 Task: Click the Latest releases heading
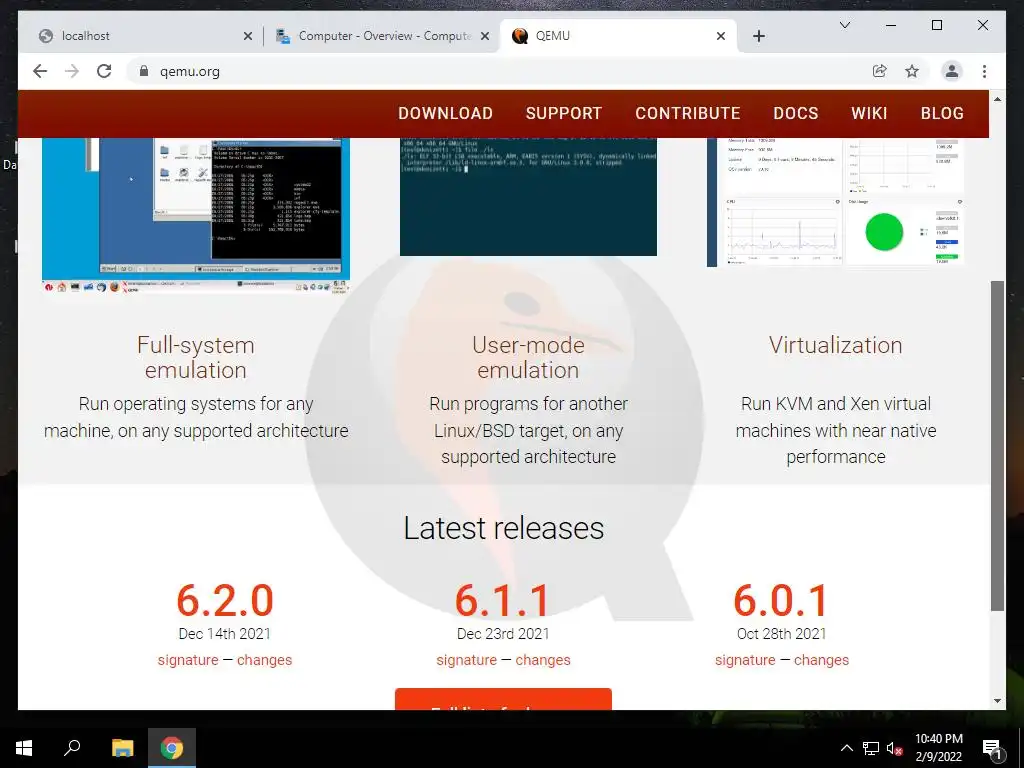click(x=504, y=528)
